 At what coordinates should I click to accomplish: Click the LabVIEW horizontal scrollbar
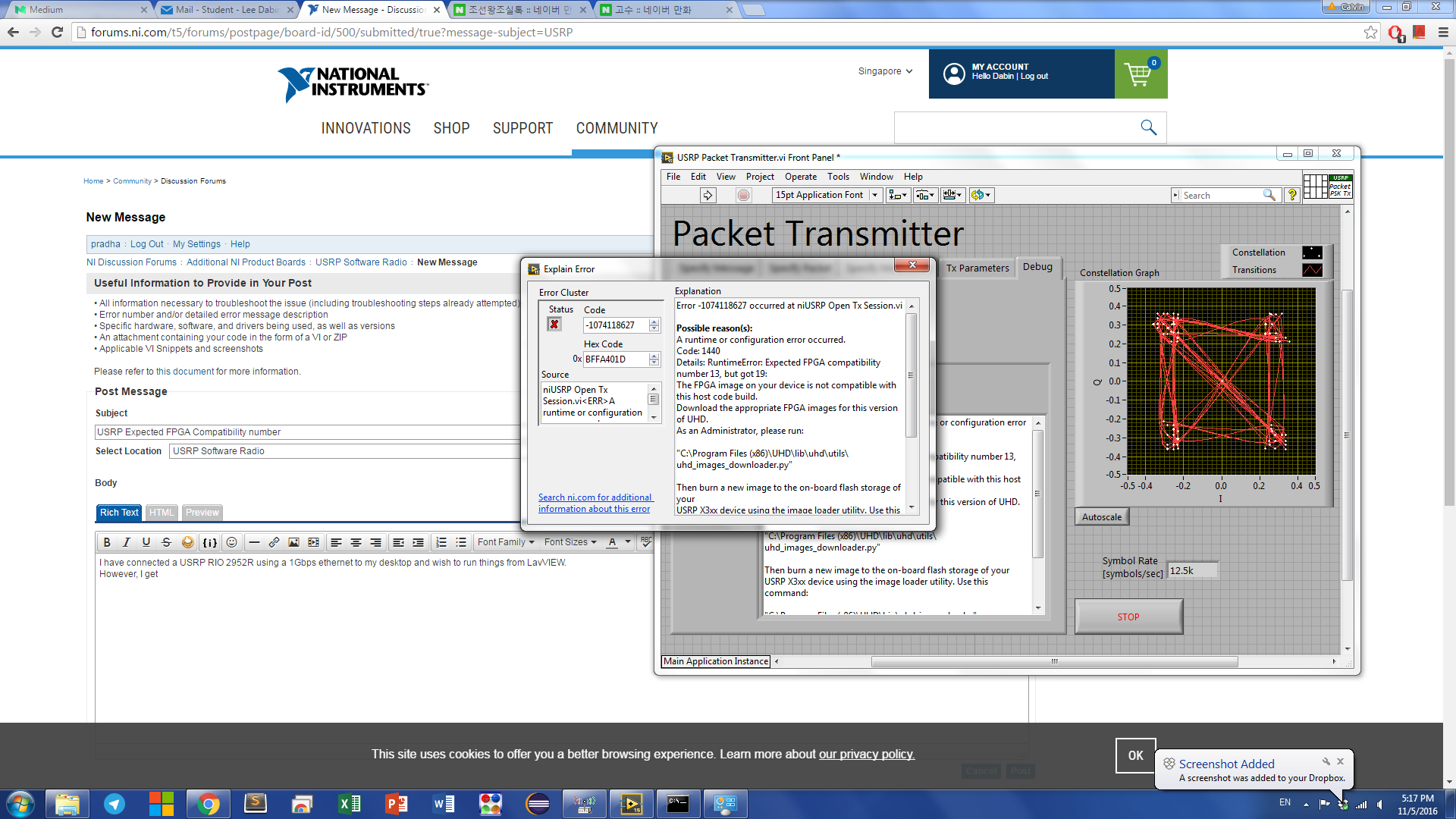[x=1054, y=661]
